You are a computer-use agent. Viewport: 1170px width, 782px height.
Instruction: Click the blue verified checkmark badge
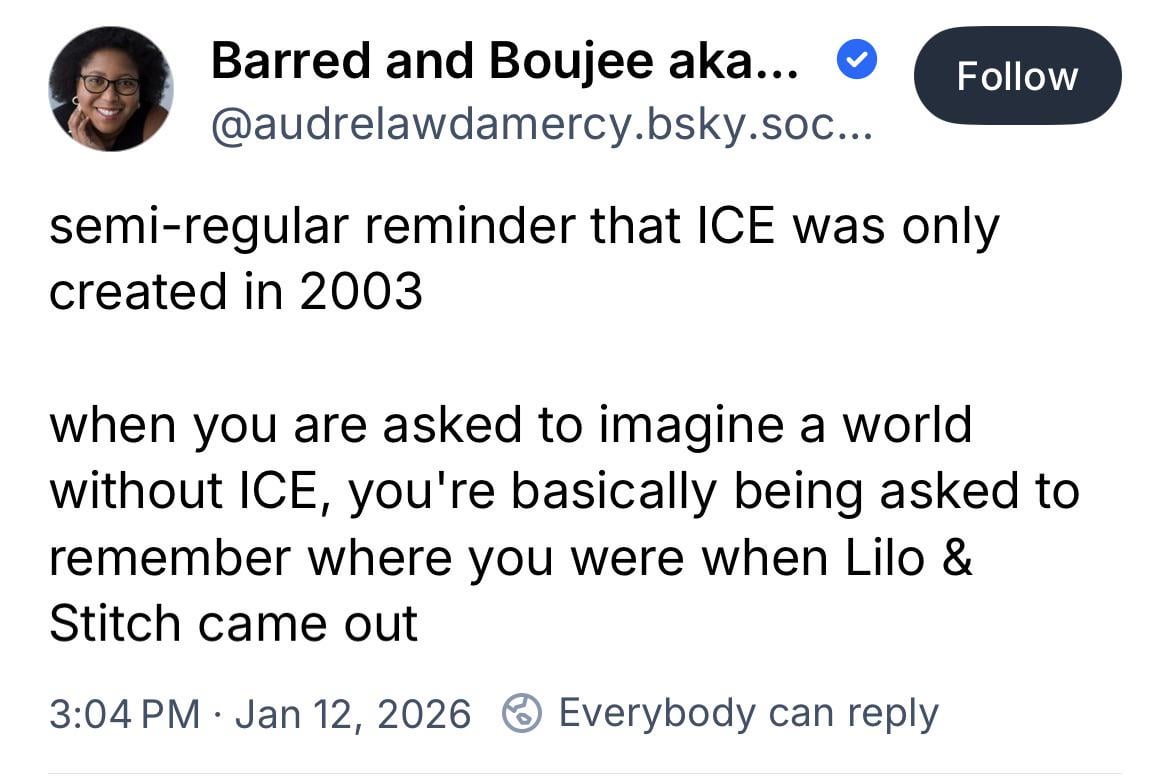click(x=856, y=63)
